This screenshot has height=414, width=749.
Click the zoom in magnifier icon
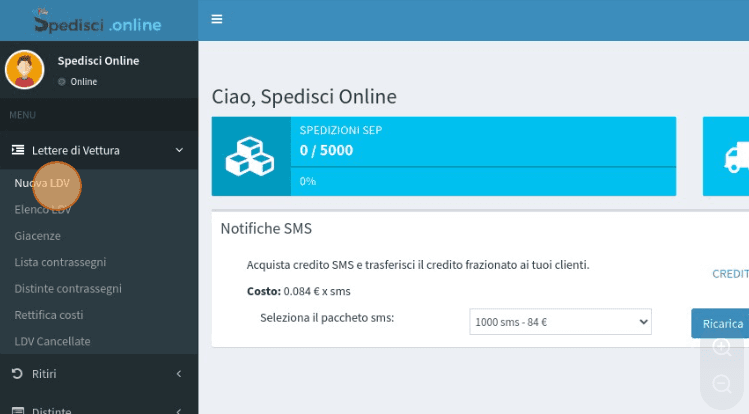[x=722, y=347]
